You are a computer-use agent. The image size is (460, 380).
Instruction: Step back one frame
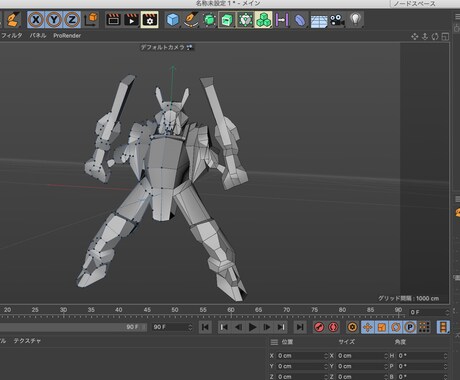238,327
